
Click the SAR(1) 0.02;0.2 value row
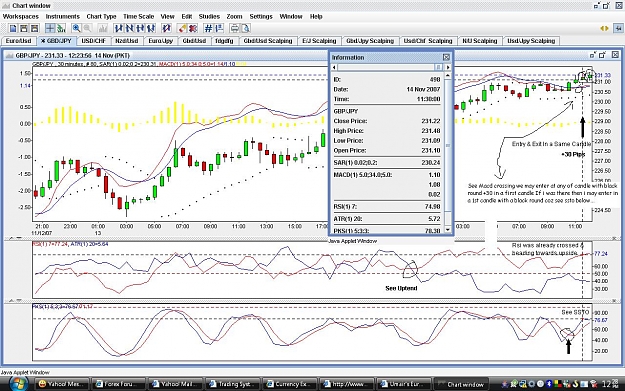387,162
